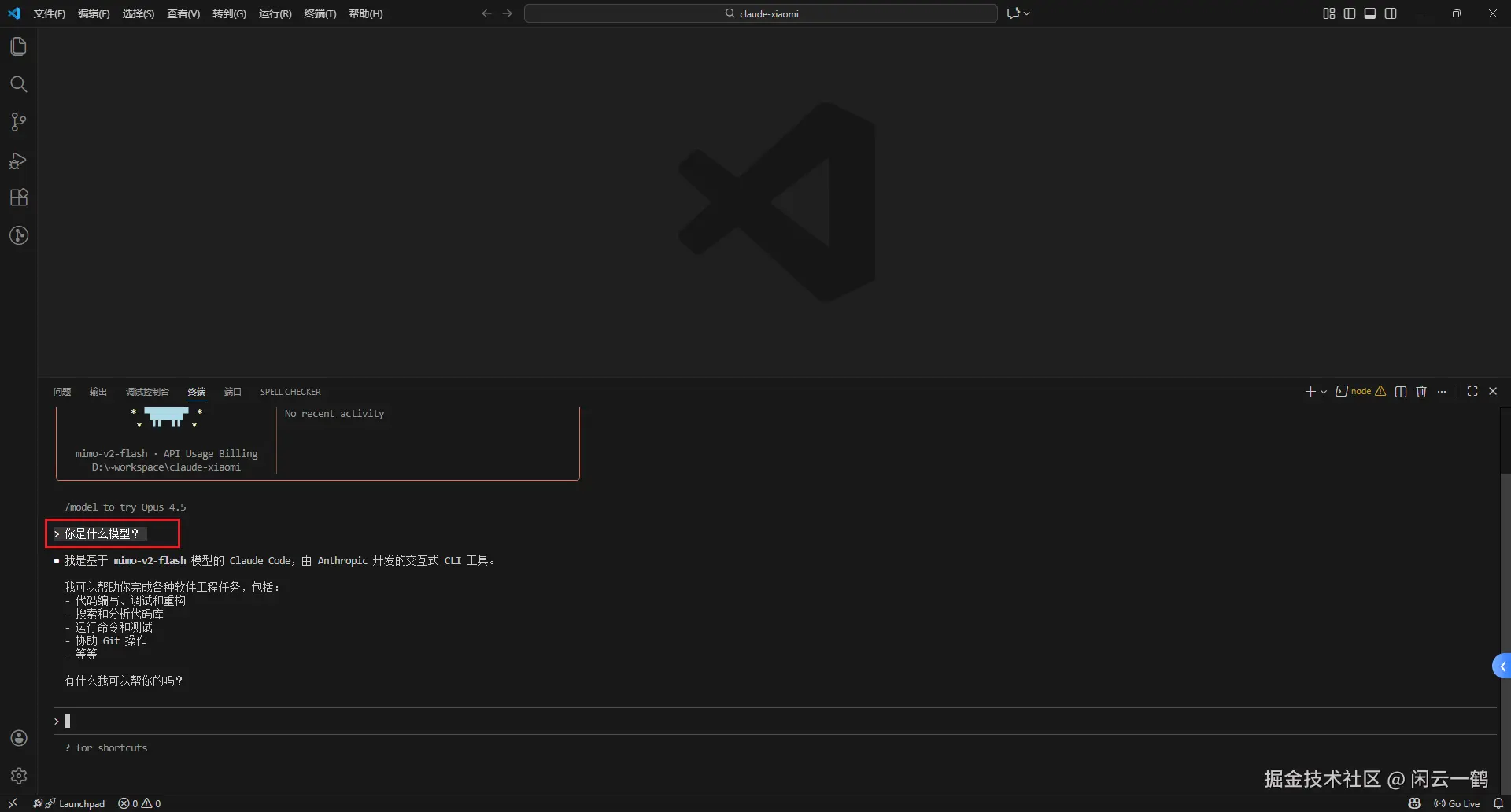Start Go Live server
This screenshot has height=812, width=1511.
click(1457, 803)
